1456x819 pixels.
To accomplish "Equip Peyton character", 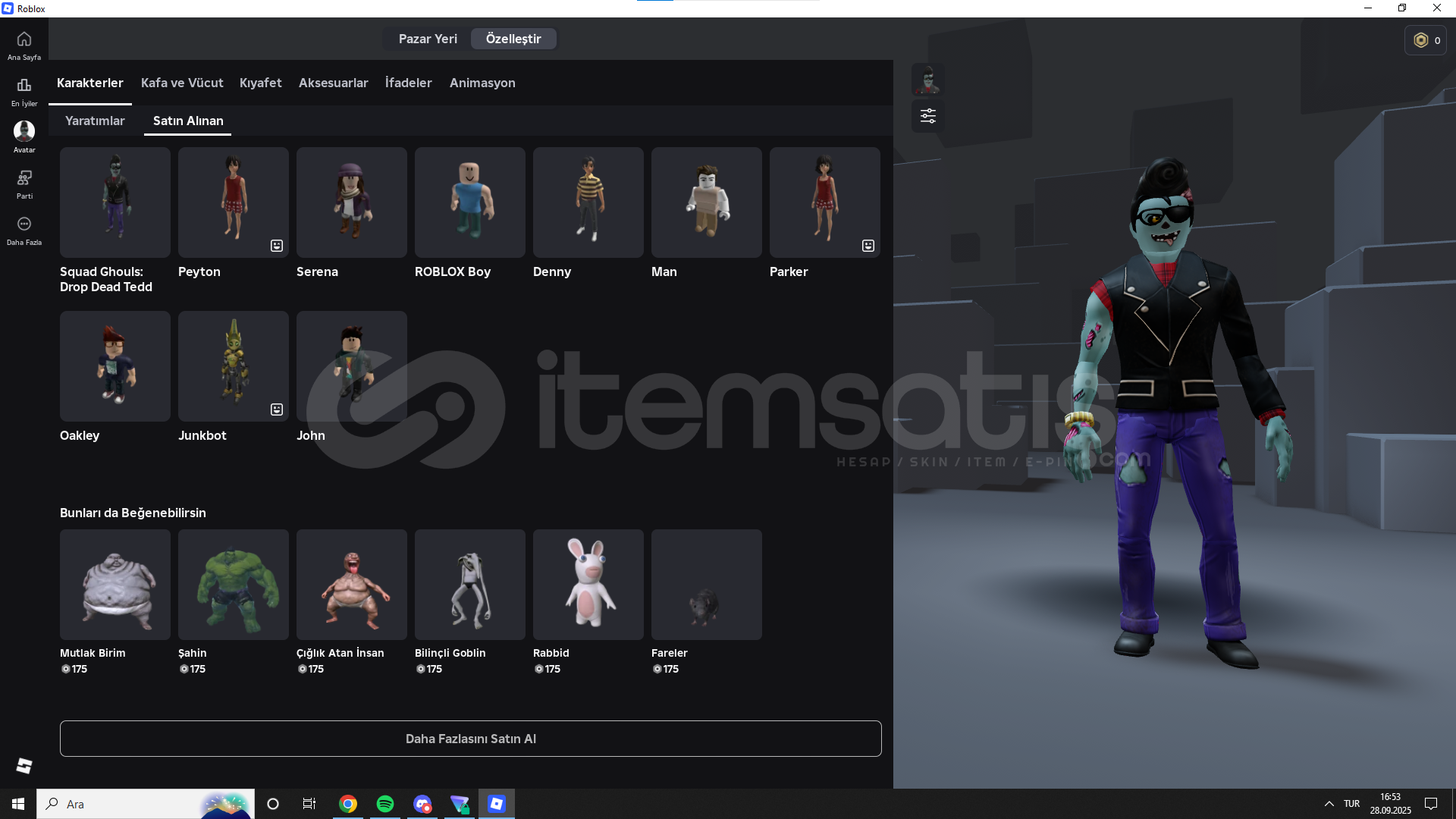I will (234, 202).
